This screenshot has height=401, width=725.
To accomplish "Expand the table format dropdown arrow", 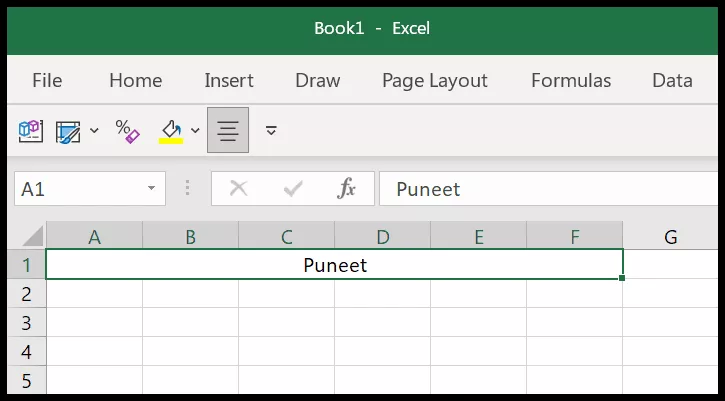I will [x=94, y=130].
